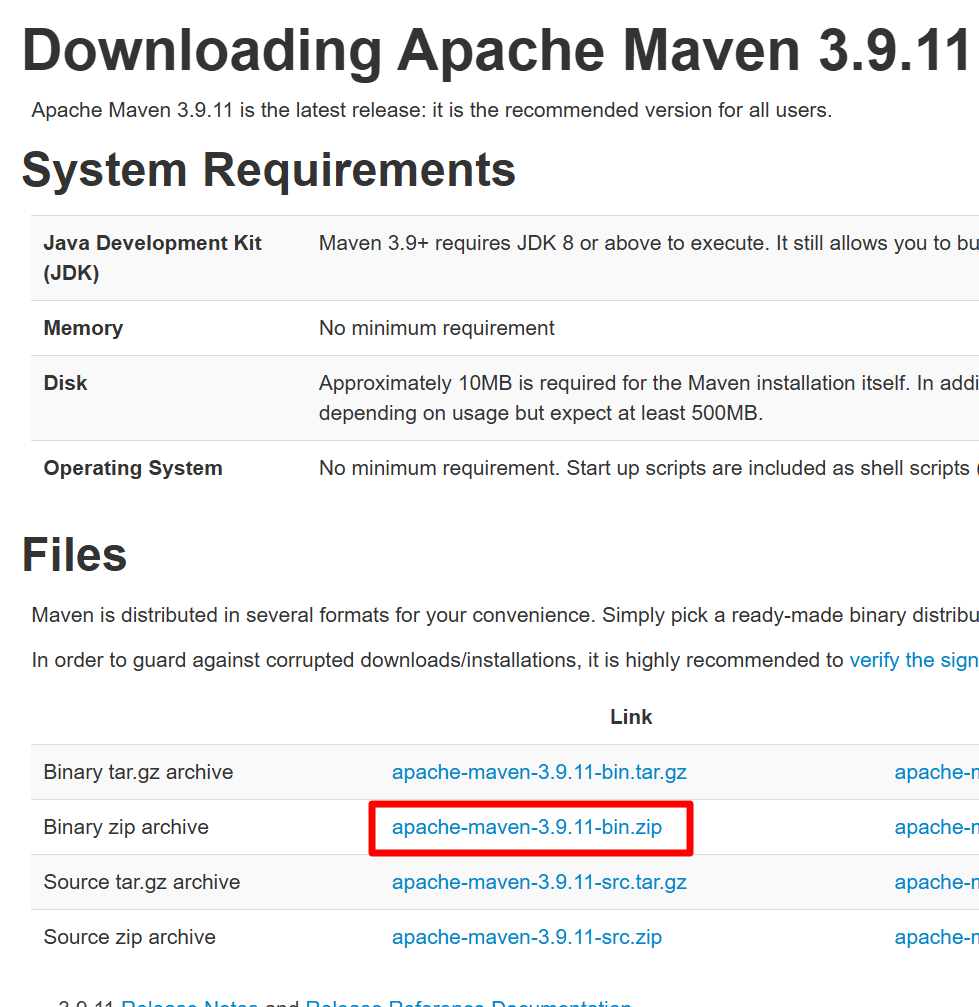Click the 'Start up scripts are included' text

(772, 468)
